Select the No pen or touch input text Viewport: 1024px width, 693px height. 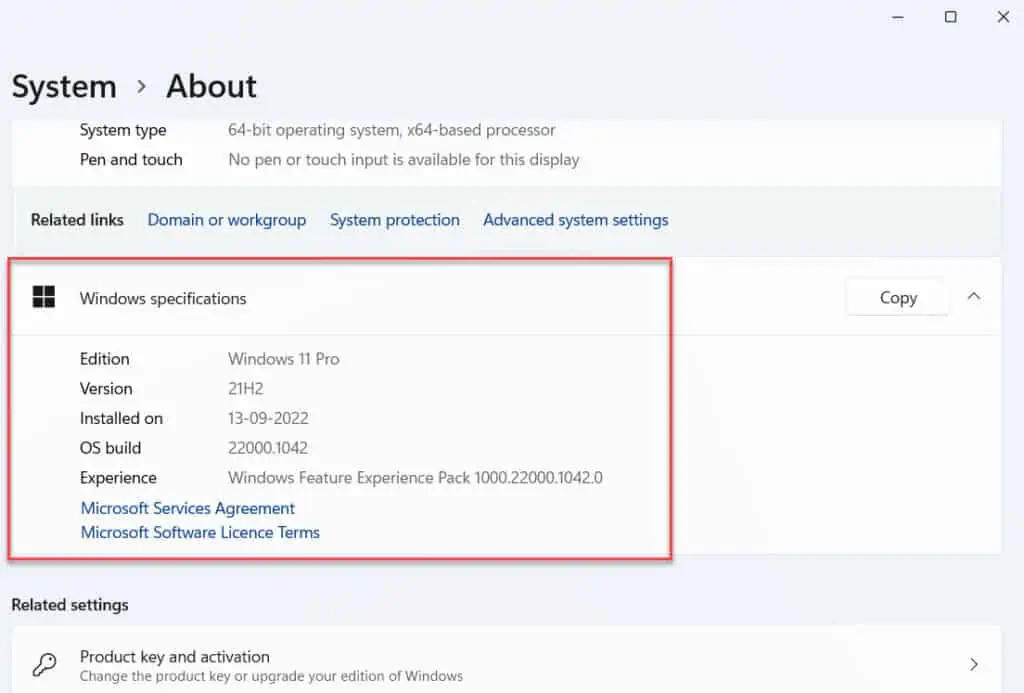point(404,159)
